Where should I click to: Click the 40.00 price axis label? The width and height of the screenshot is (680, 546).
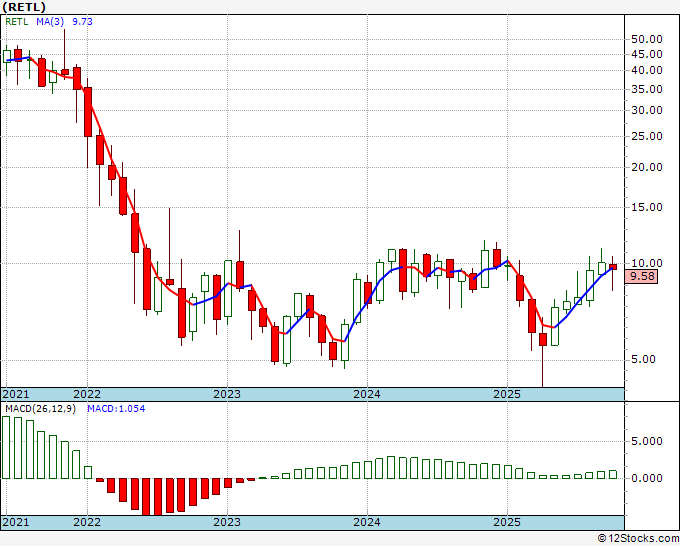647,70
